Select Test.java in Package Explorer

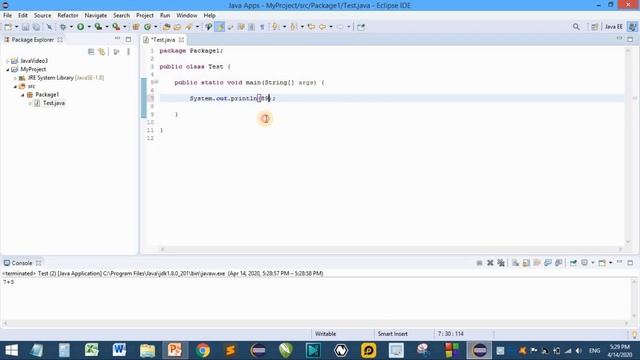click(53, 103)
